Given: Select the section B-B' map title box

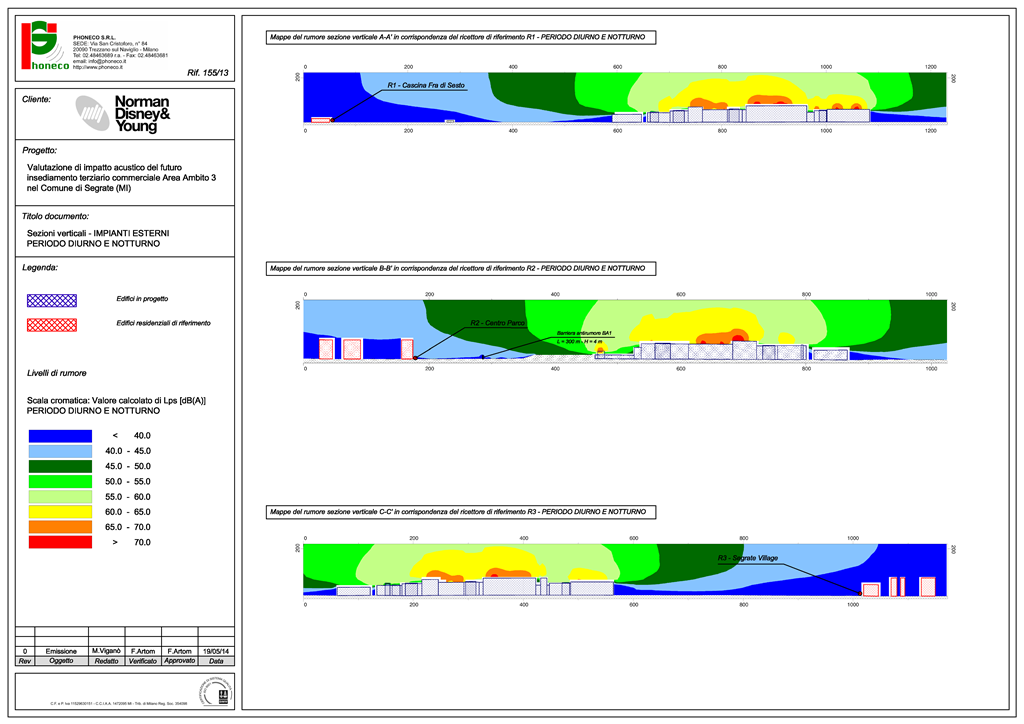Looking at the screenshot, I should click(461, 268).
